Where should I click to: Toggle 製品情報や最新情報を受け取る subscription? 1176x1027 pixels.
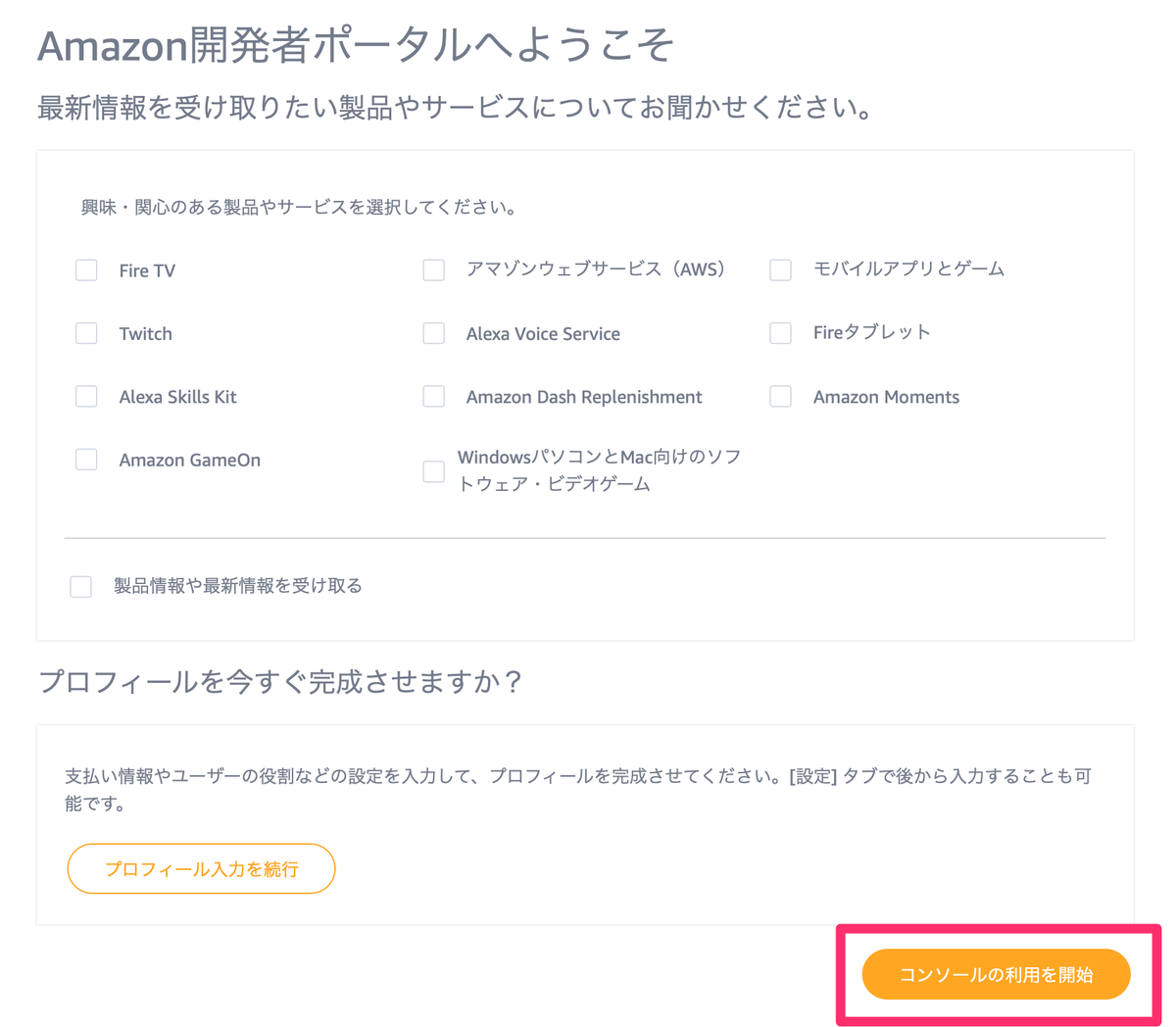[x=80, y=586]
